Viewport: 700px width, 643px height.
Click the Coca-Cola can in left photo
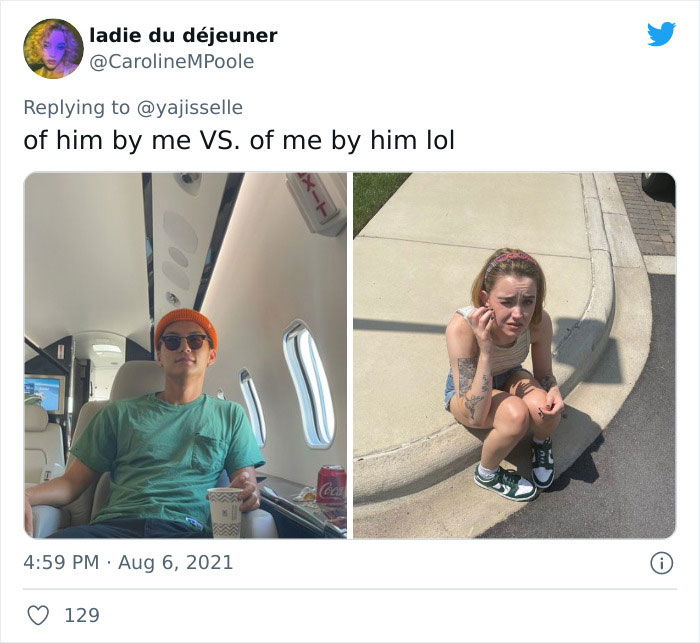point(331,485)
